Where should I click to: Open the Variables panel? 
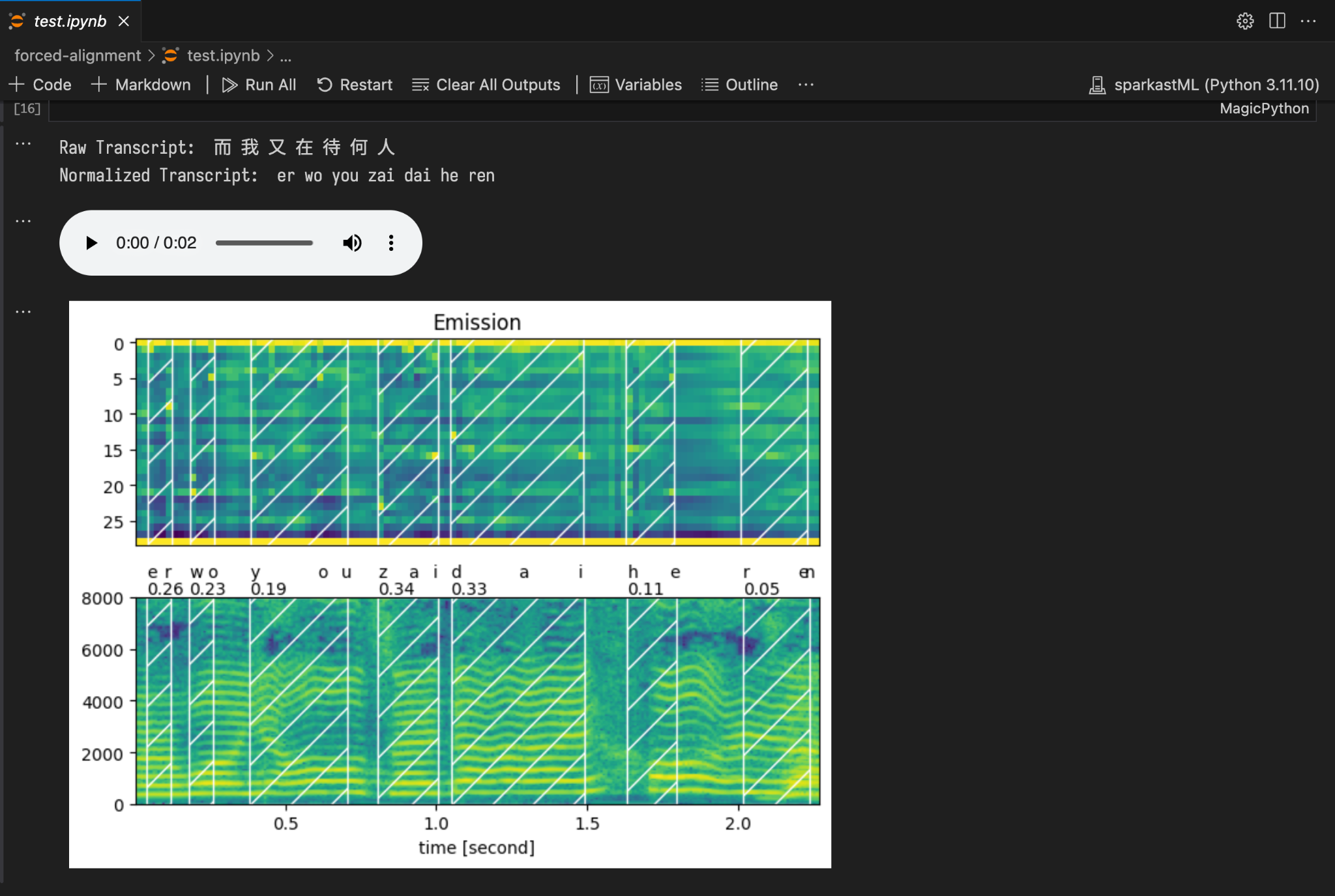click(636, 85)
